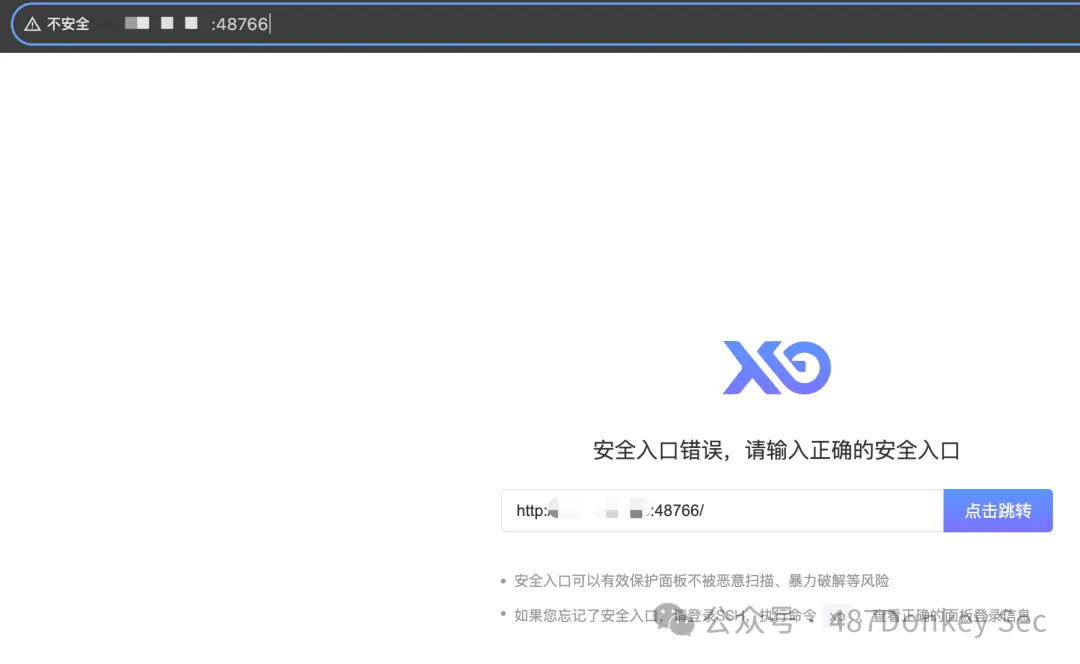Click the bullet dot before 如果您忘记了安全入口

click(503, 616)
